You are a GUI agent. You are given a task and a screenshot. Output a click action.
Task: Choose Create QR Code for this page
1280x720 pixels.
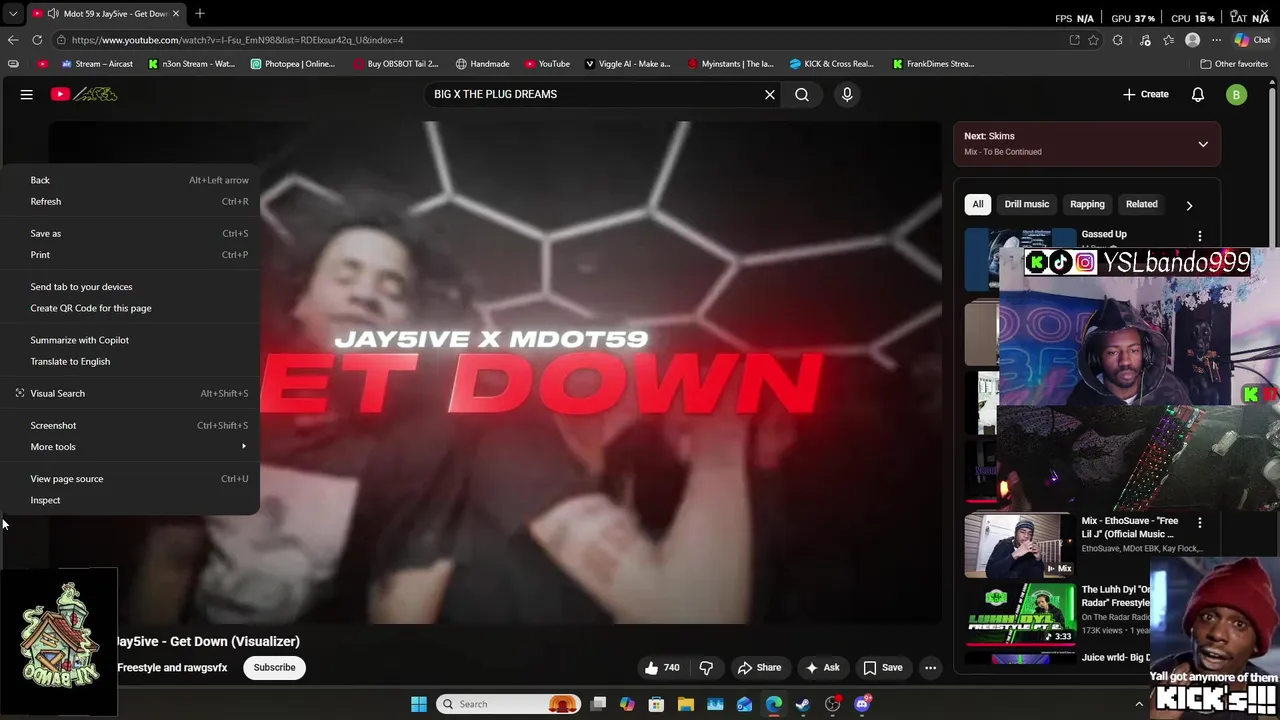click(x=130, y=308)
